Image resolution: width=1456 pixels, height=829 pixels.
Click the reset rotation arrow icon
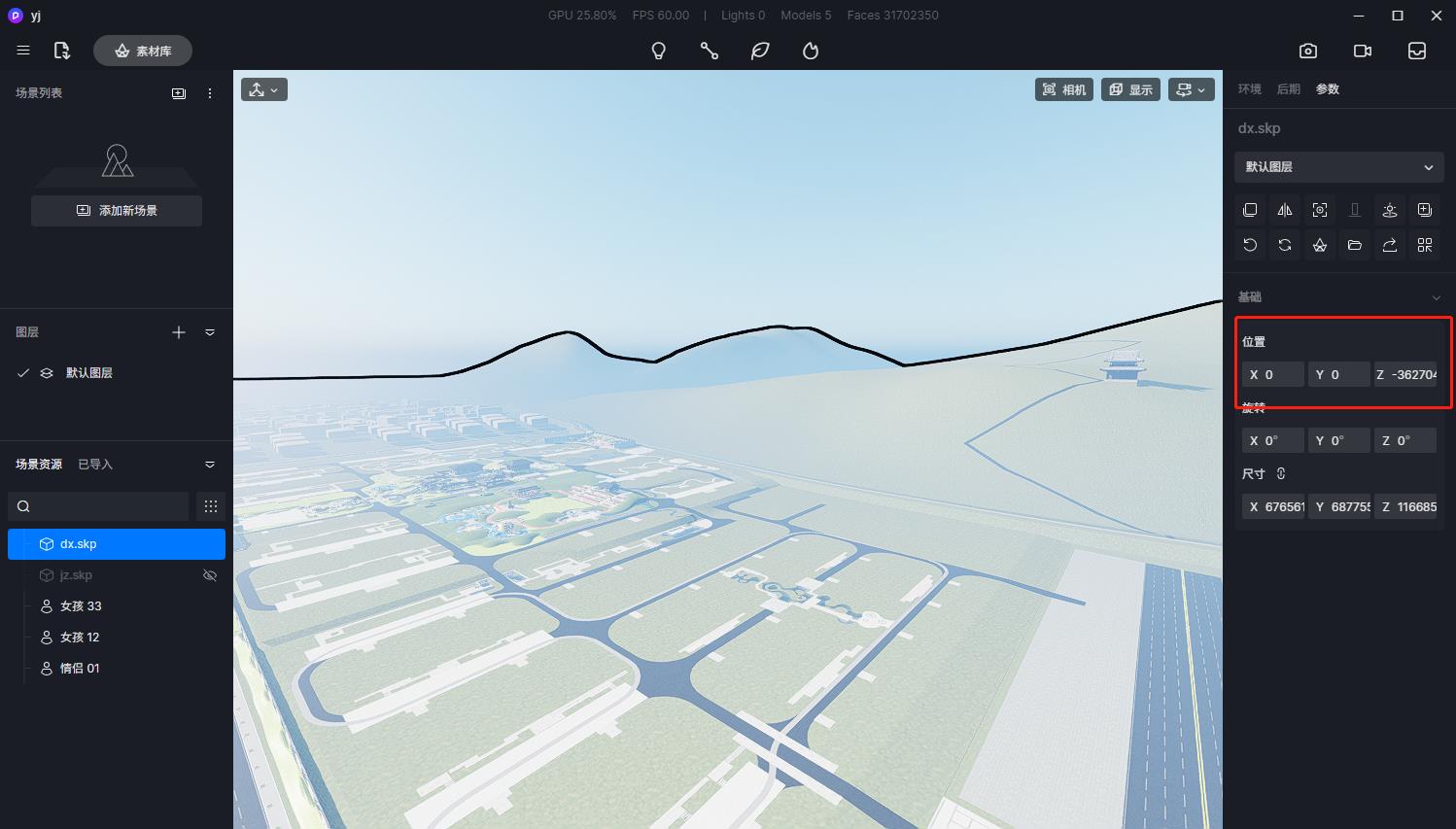[1250, 245]
